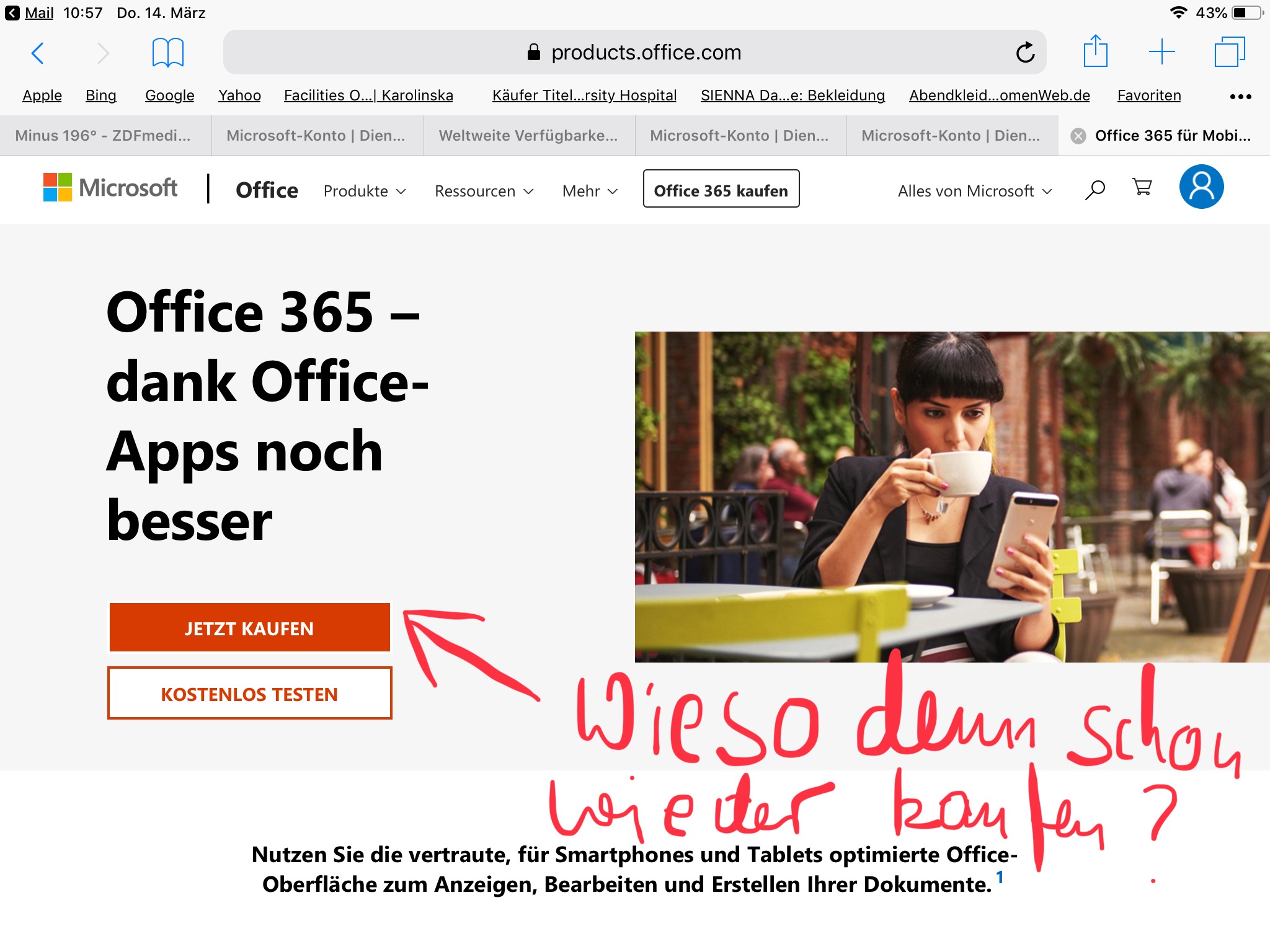Show all tabs overview icon
Viewport: 1270px width, 952px height.
click(1230, 51)
